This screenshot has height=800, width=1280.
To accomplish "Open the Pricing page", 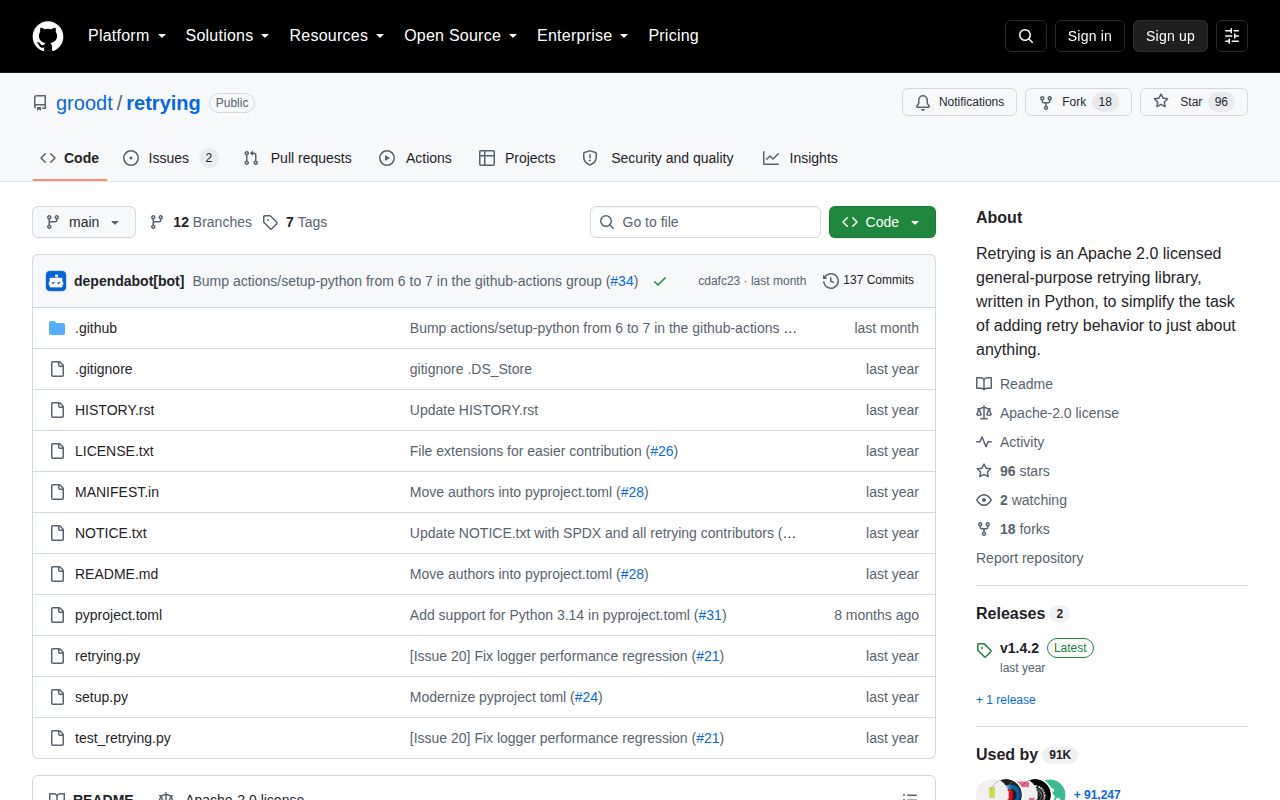I will tap(673, 36).
